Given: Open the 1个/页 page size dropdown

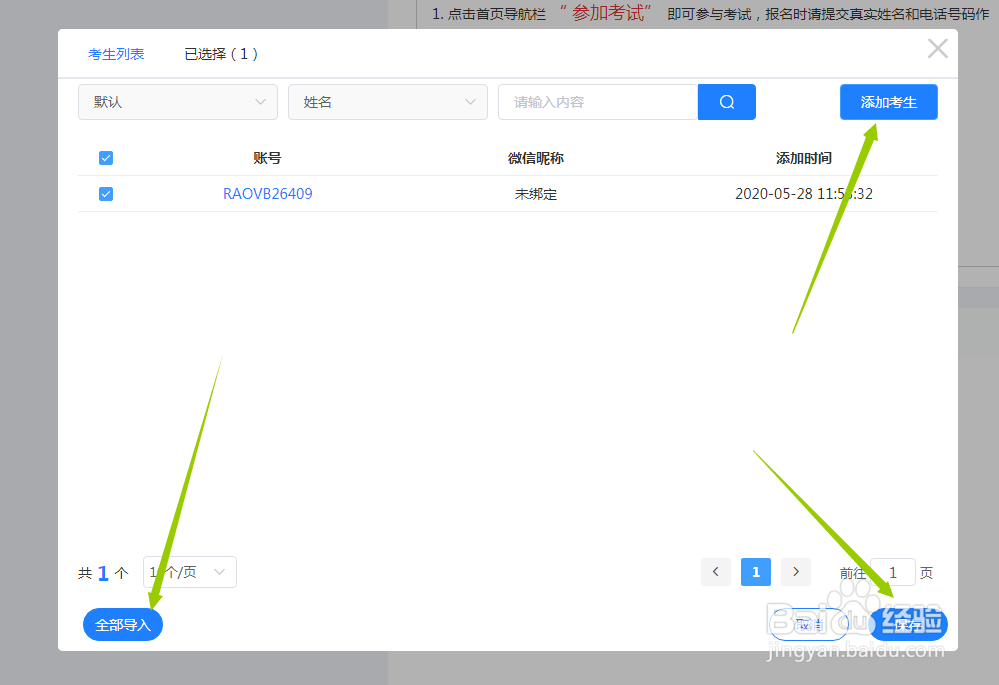Looking at the screenshot, I should 188,571.
